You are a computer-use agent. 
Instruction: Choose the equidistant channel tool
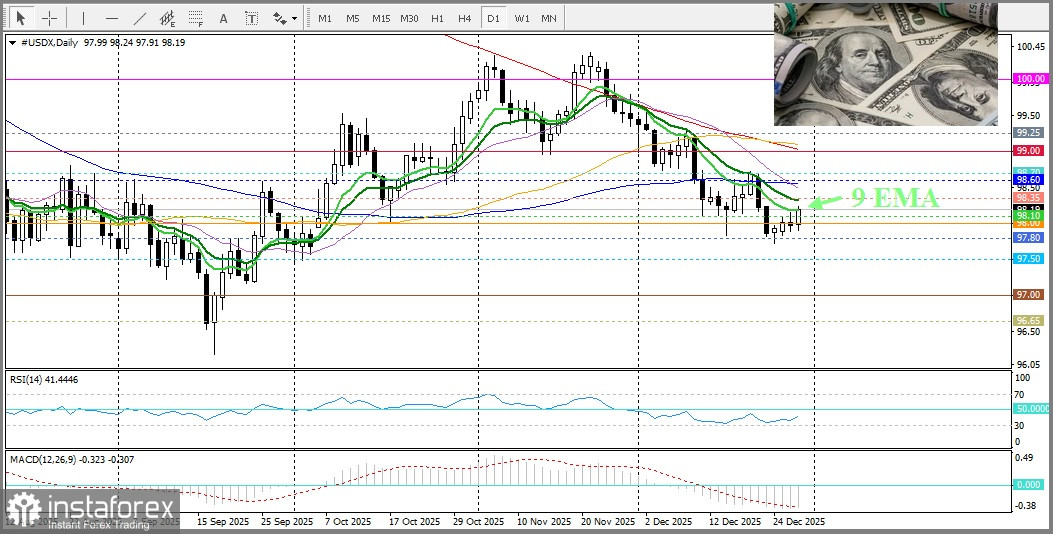(x=167, y=18)
